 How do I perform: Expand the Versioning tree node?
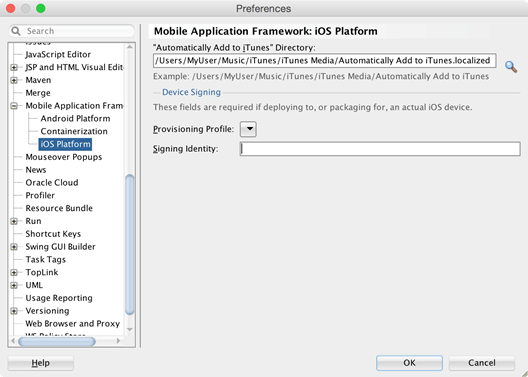14,311
